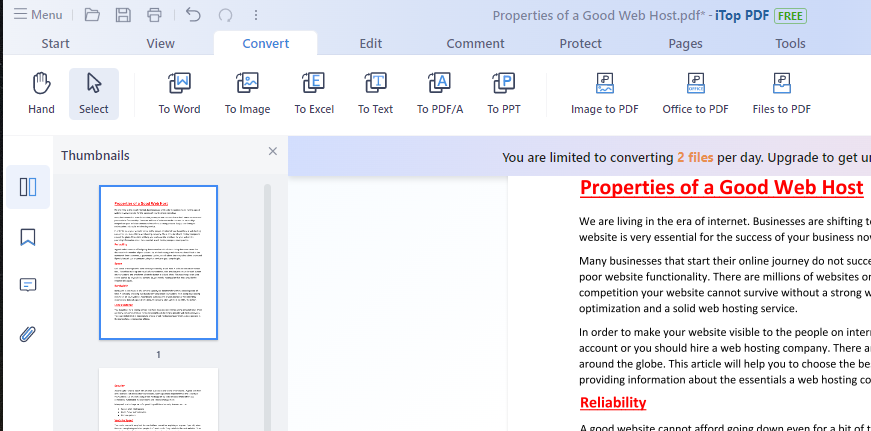Click the 'Thumbnails' panel title
871x431 pixels.
pyautogui.click(x=96, y=156)
